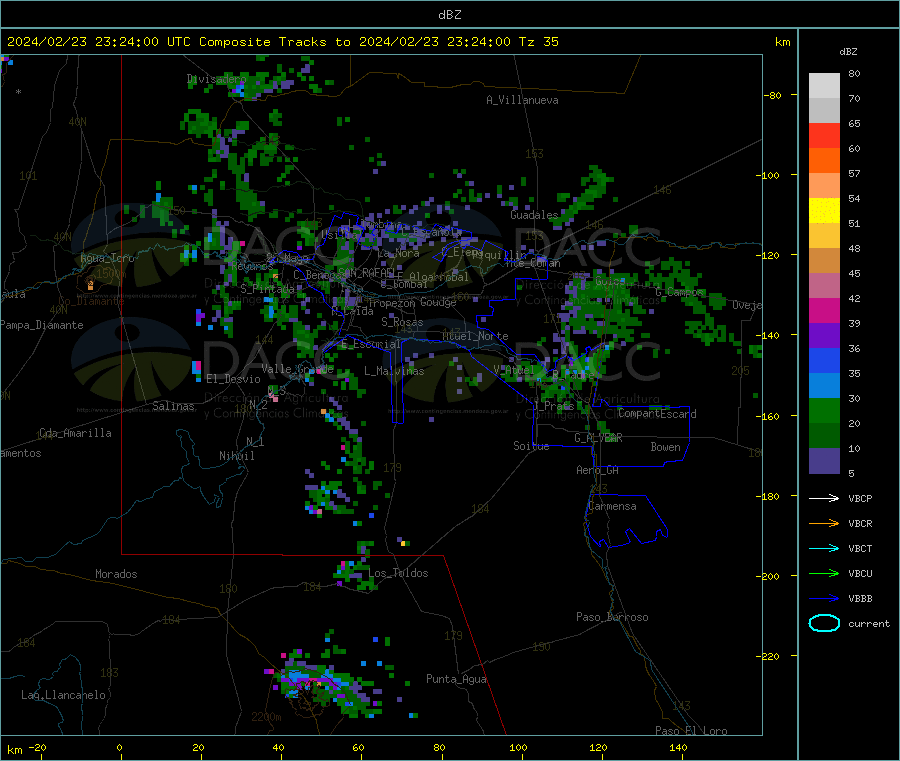
Task: Select the 20 dBZ green color swatch
Action: click(x=824, y=410)
